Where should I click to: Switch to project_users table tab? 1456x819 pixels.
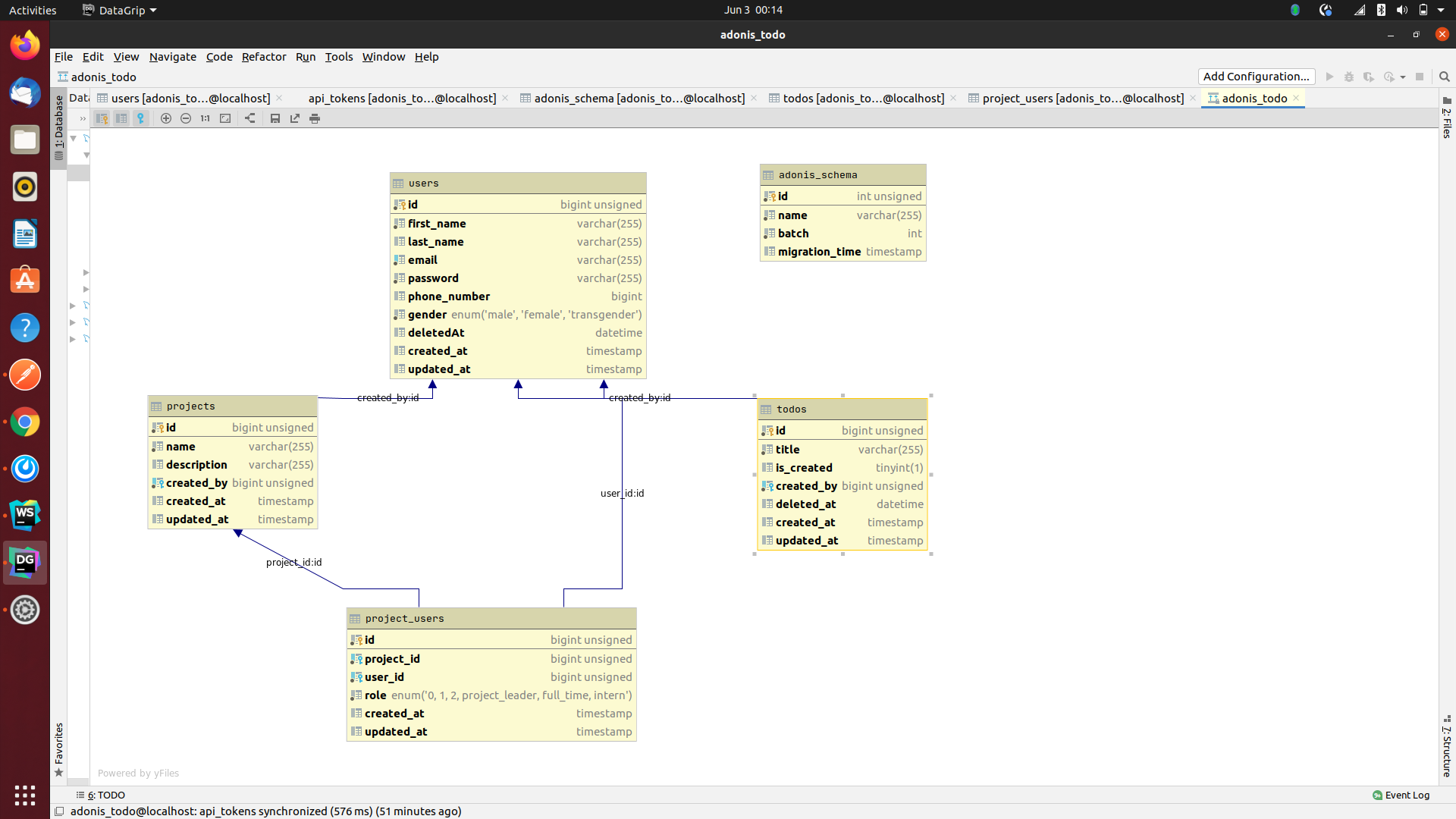point(1083,99)
